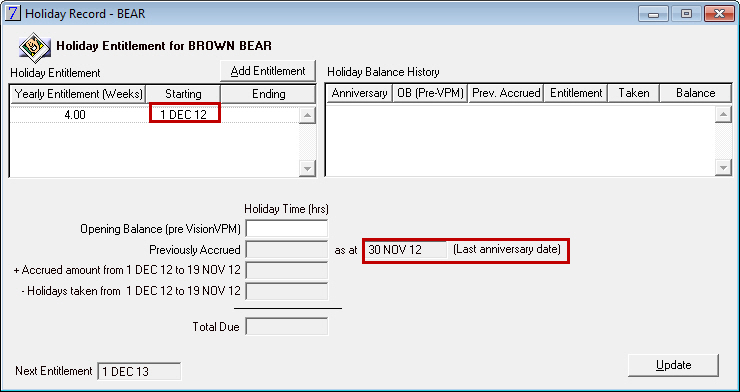
Task: Click the Taken column header
Action: (x=633, y=93)
